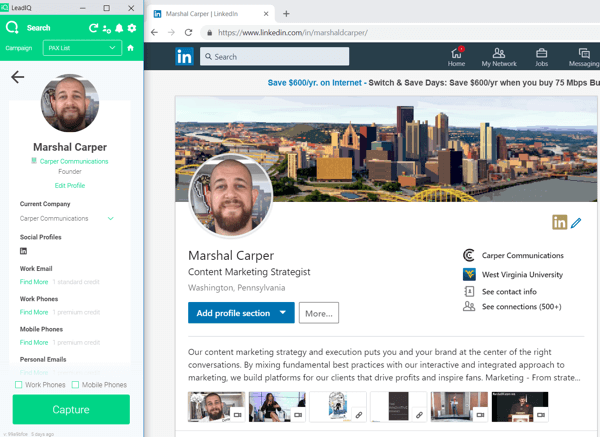Viewport: 600px width, 437px height.
Task: Click the browser back button
Action: point(154,33)
